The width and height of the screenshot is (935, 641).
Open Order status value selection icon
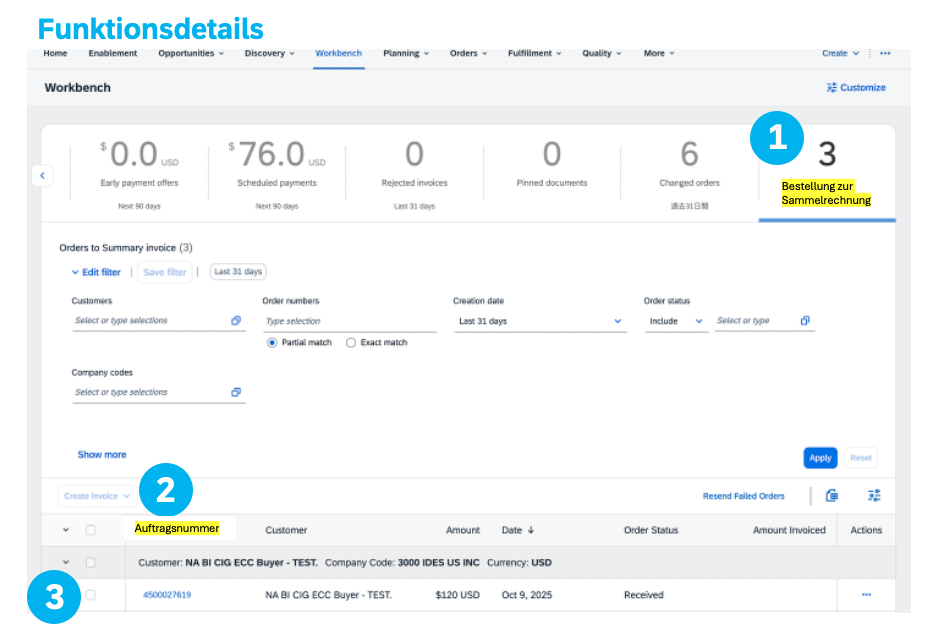point(805,321)
